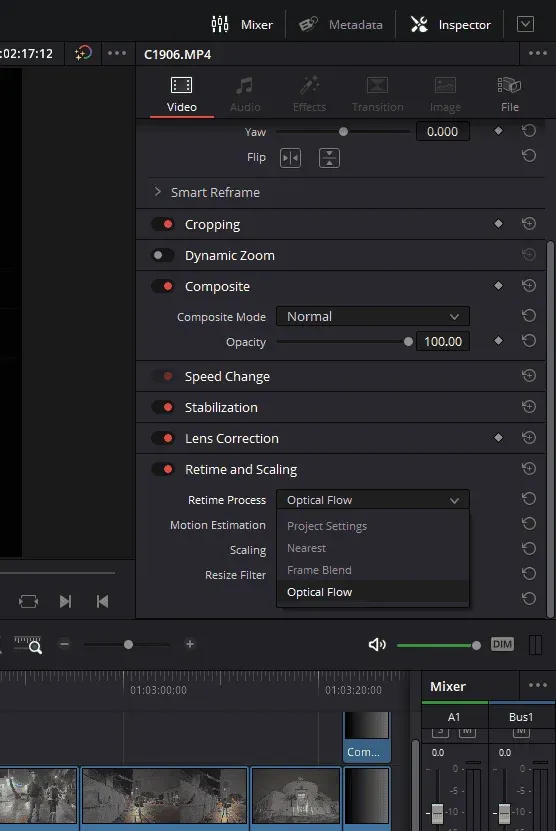Viewport: 556px width, 831px height.
Task: Reset the Yaw value
Action: (529, 131)
